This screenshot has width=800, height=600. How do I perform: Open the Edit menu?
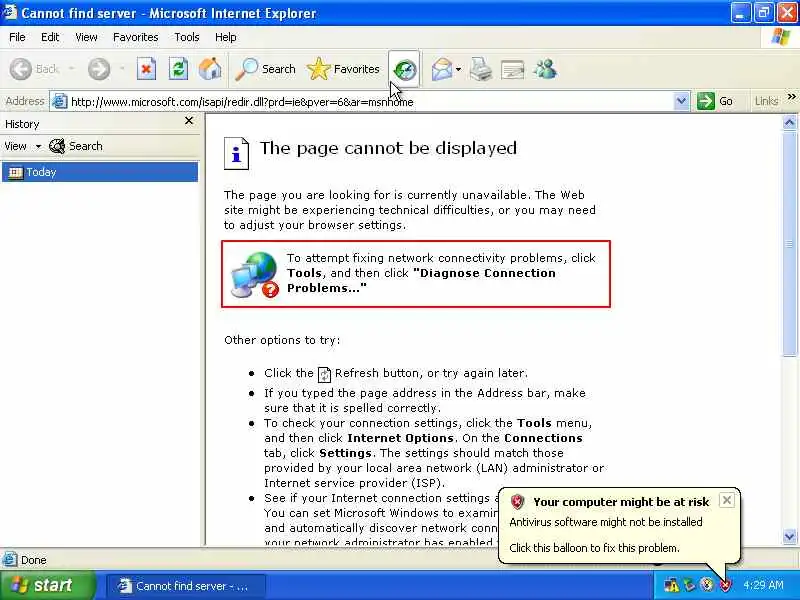tap(50, 37)
